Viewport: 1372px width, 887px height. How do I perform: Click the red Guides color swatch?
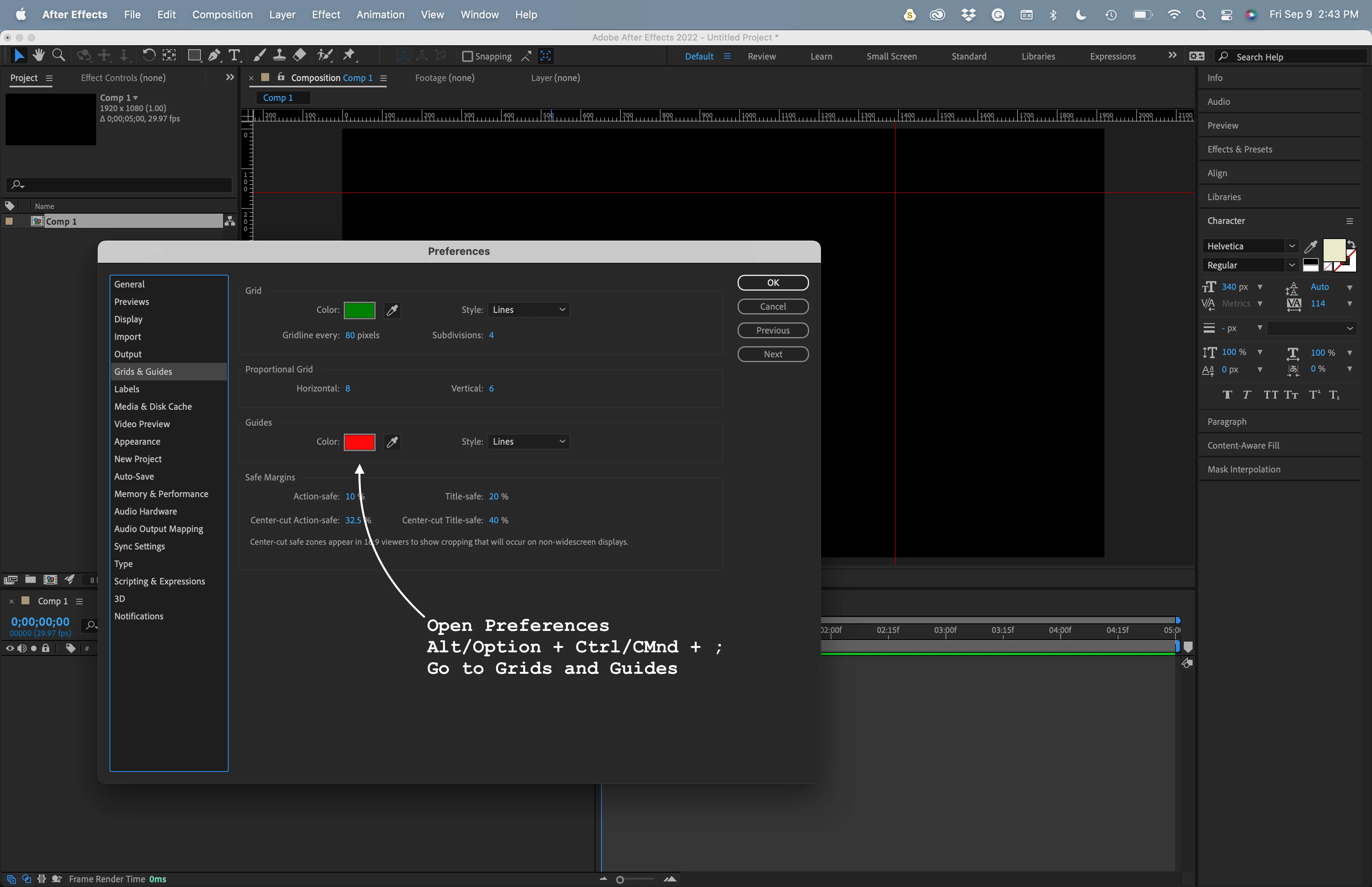359,442
